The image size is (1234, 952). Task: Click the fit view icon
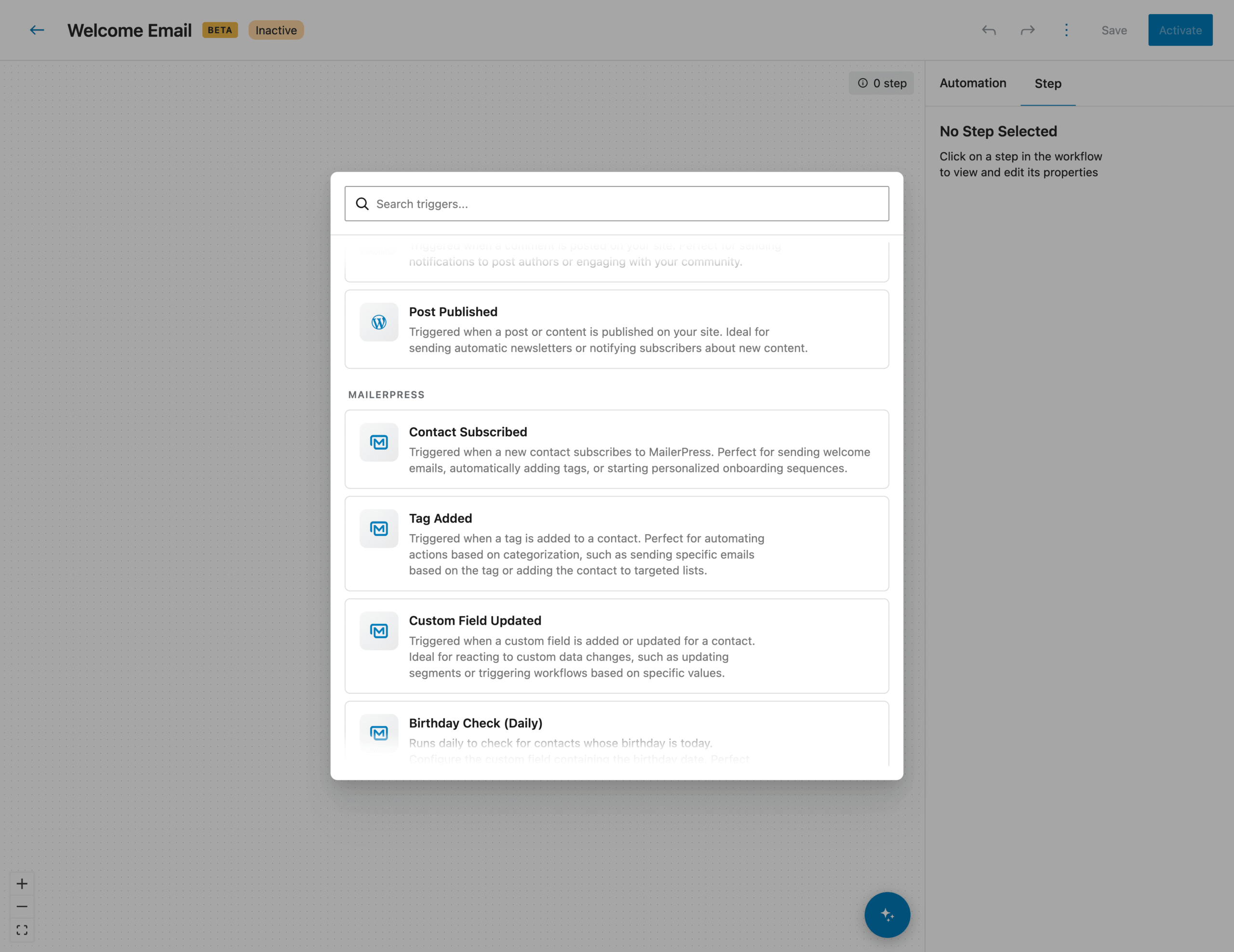pos(22,930)
